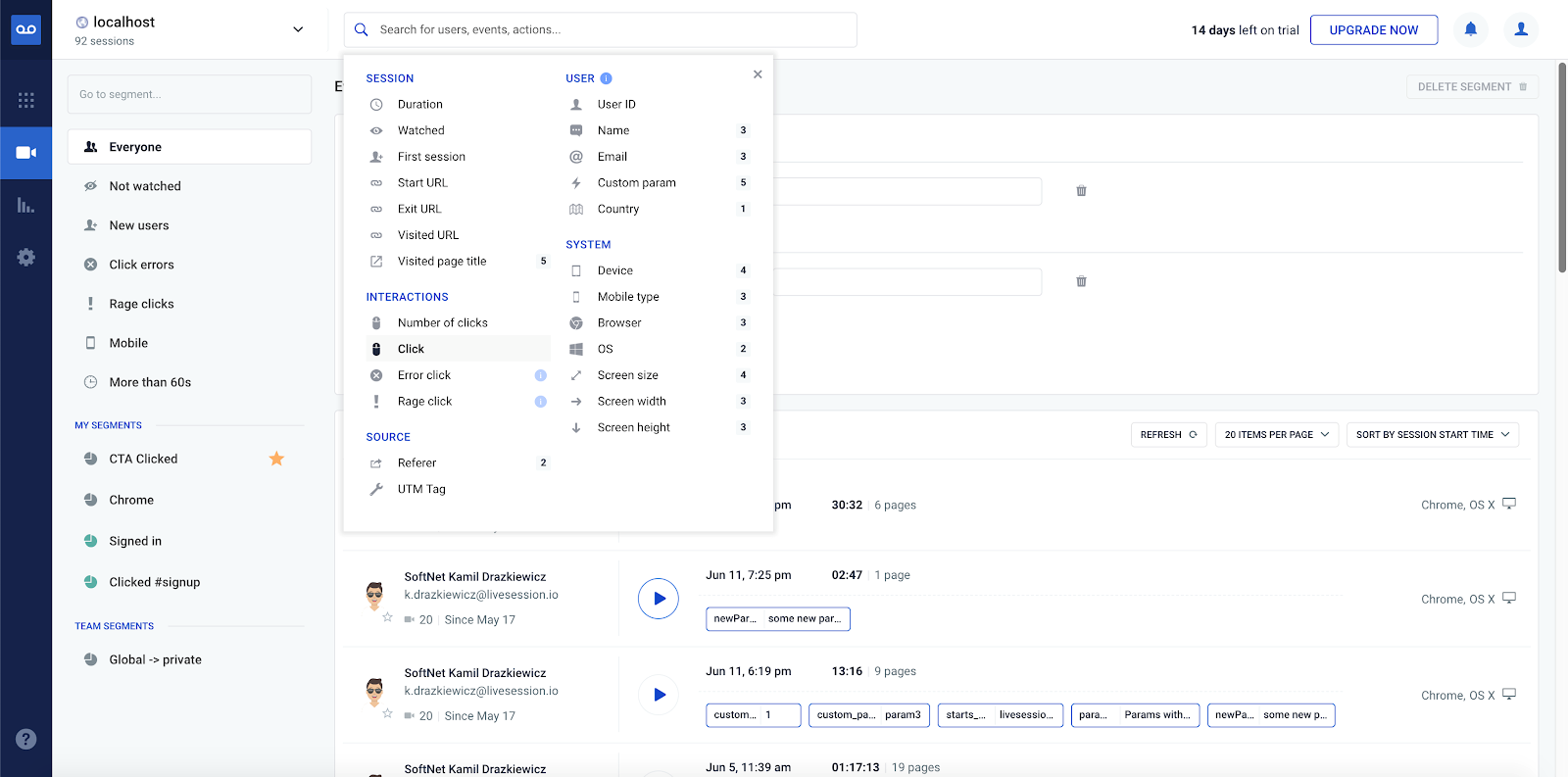The width and height of the screenshot is (1568, 777).
Task: Play the Jun 11, 7:25 pm session
Action: click(x=659, y=599)
